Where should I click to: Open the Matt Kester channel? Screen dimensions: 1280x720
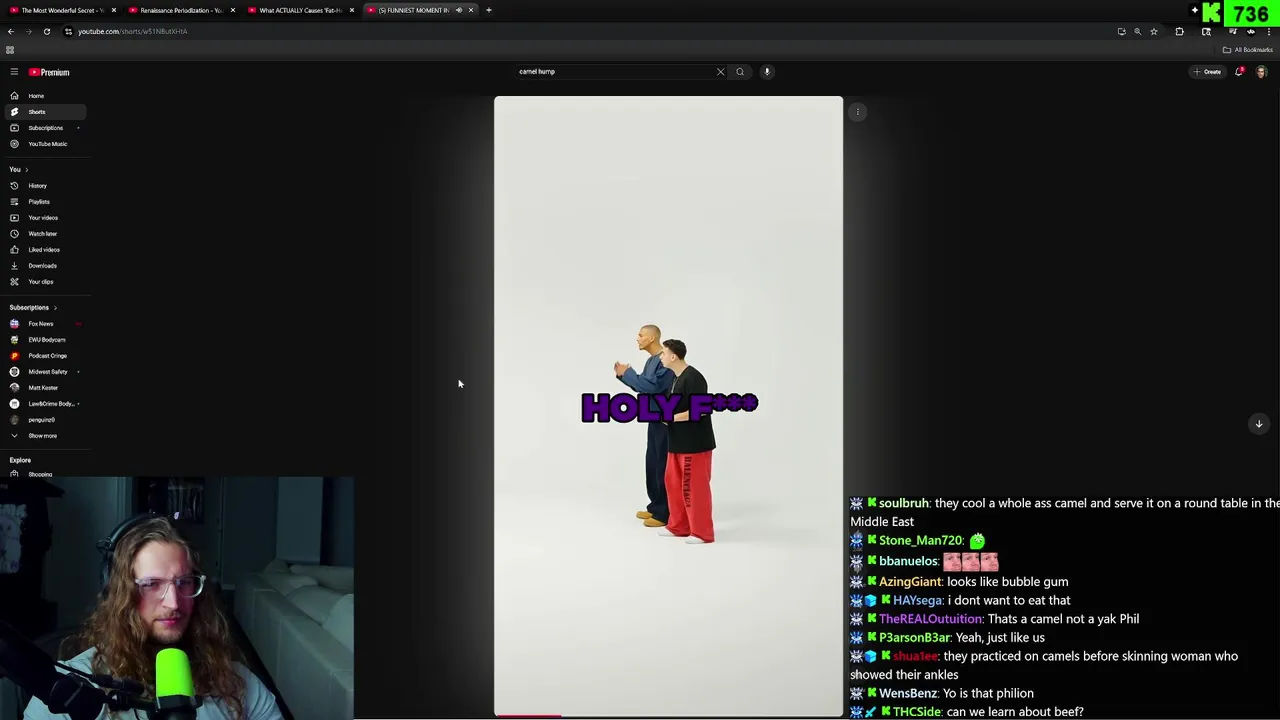pos(43,388)
